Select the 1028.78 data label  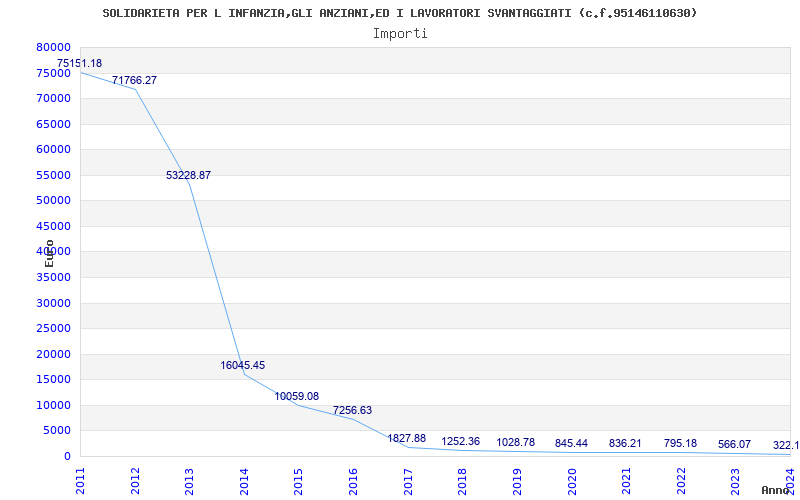coord(515,442)
